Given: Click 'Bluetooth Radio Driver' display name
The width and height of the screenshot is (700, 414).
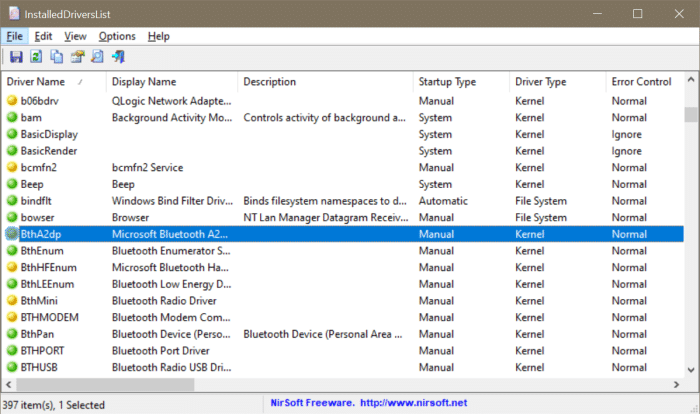Looking at the screenshot, I should pyautogui.click(x=164, y=301).
